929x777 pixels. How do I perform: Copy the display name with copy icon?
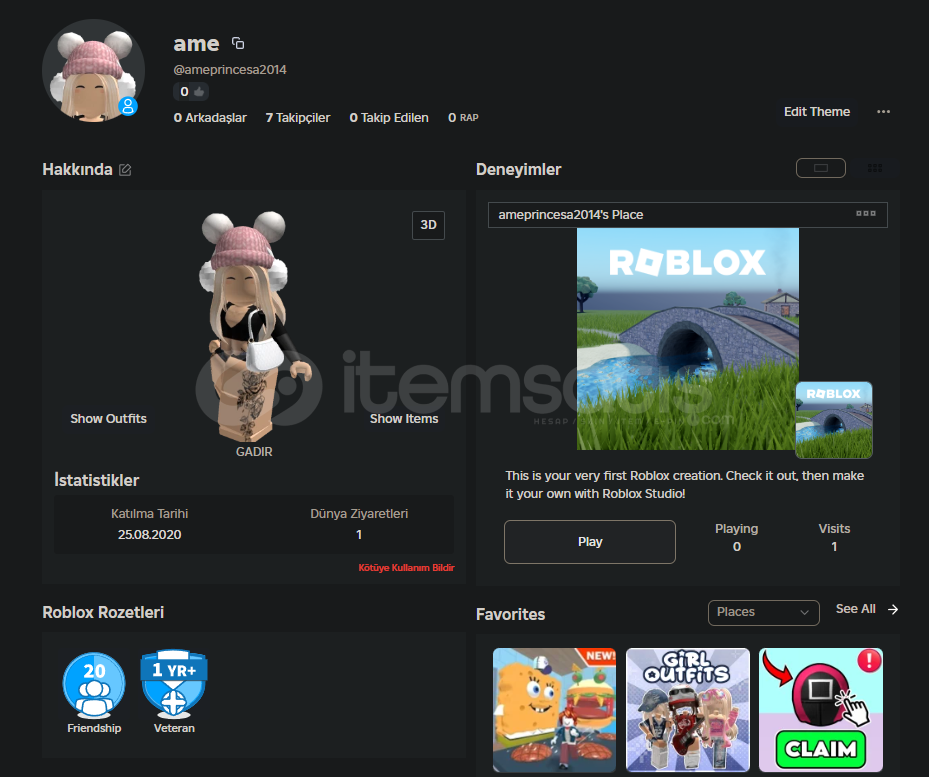tap(238, 43)
